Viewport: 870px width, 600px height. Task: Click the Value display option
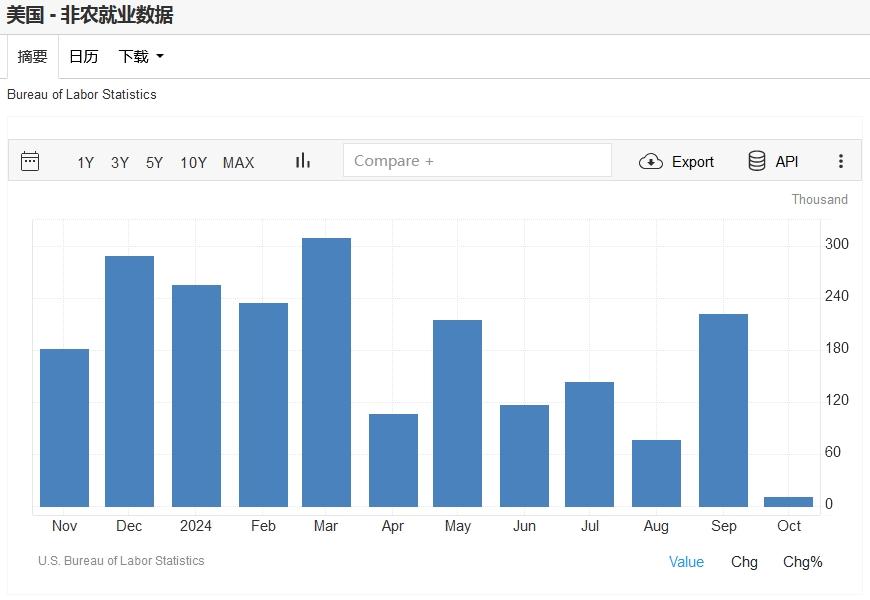[x=686, y=562]
